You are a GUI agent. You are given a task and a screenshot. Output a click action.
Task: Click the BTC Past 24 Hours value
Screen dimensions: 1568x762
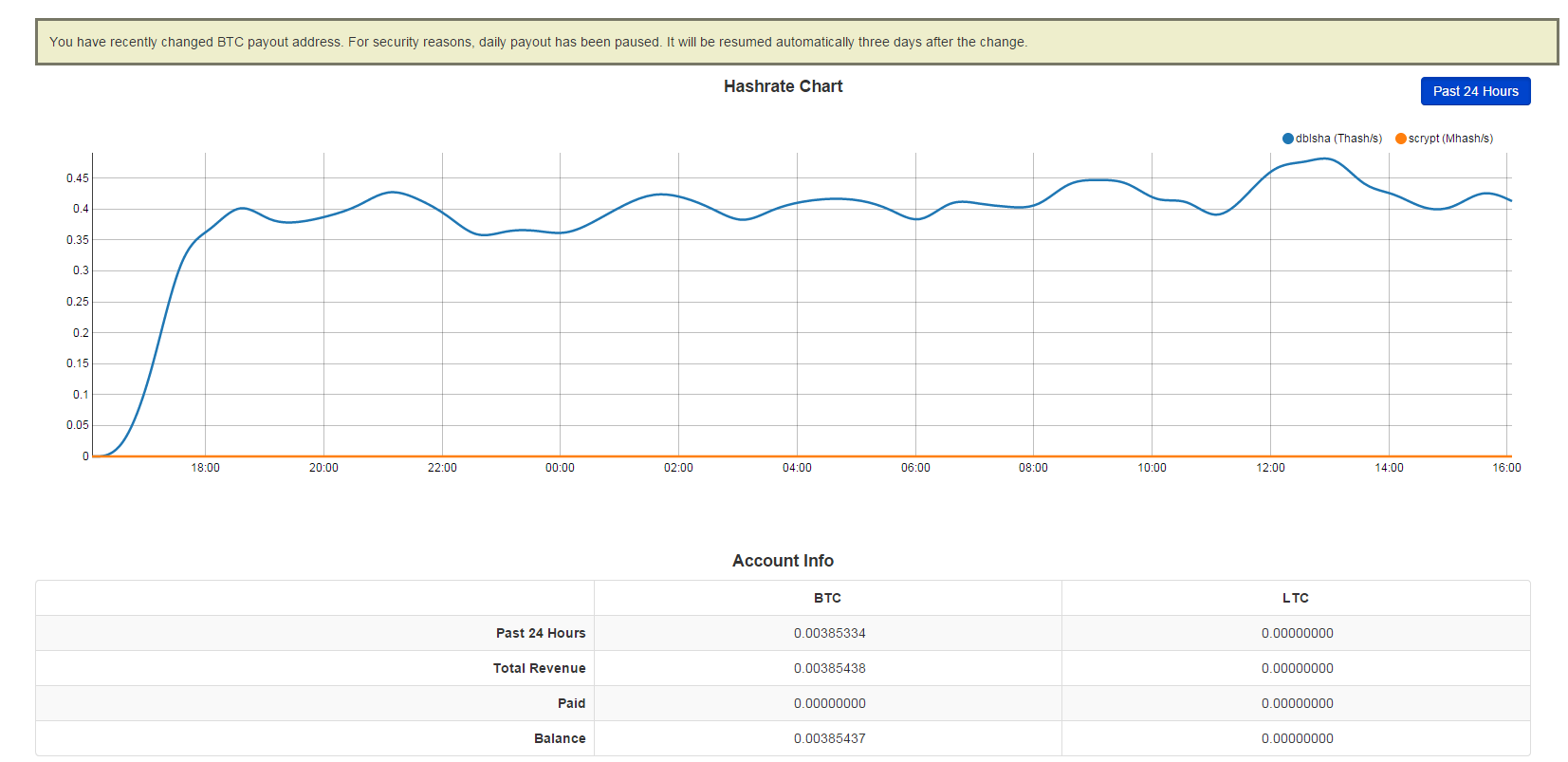pyautogui.click(x=829, y=633)
